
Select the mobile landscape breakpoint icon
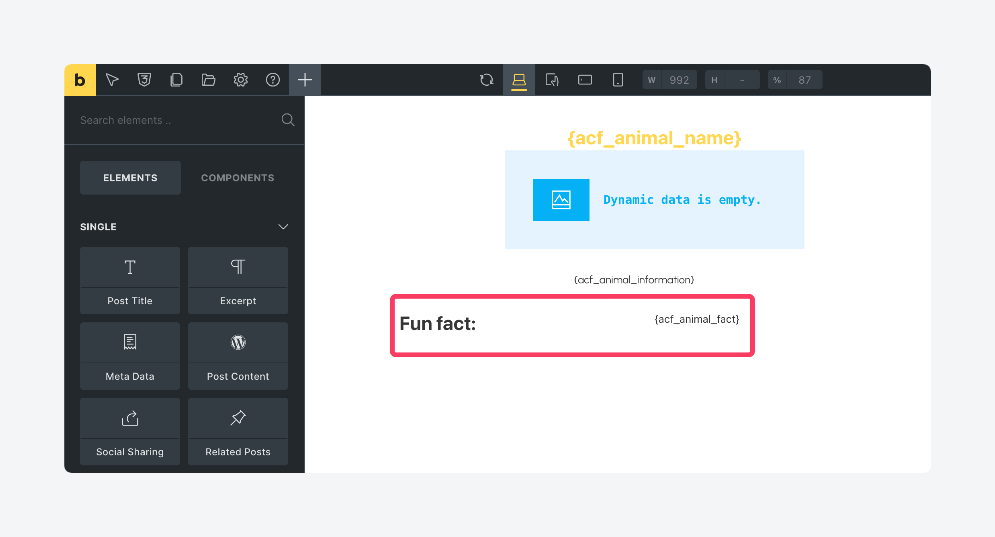click(x=585, y=80)
